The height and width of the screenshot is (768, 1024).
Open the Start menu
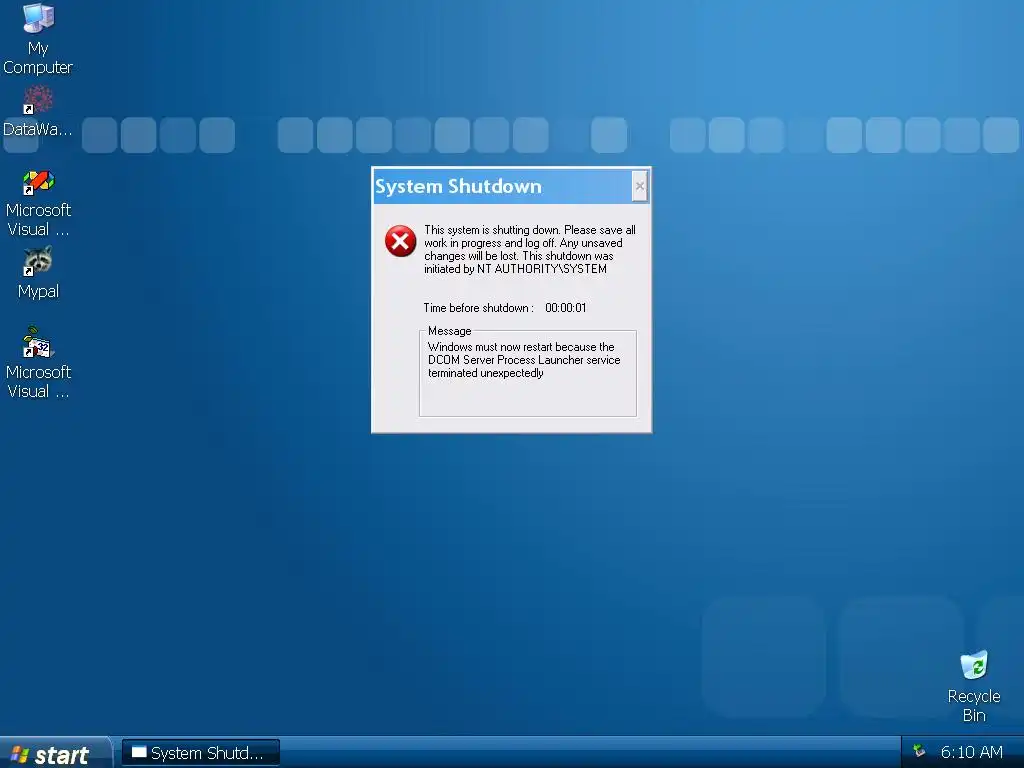tap(54, 754)
